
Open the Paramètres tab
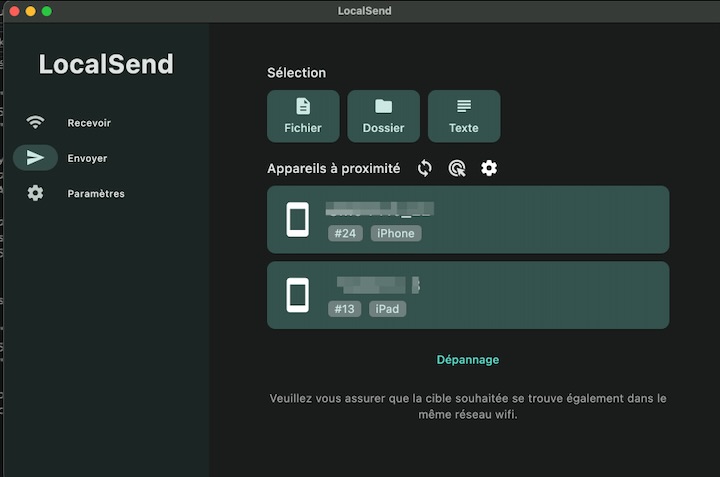click(x=96, y=193)
